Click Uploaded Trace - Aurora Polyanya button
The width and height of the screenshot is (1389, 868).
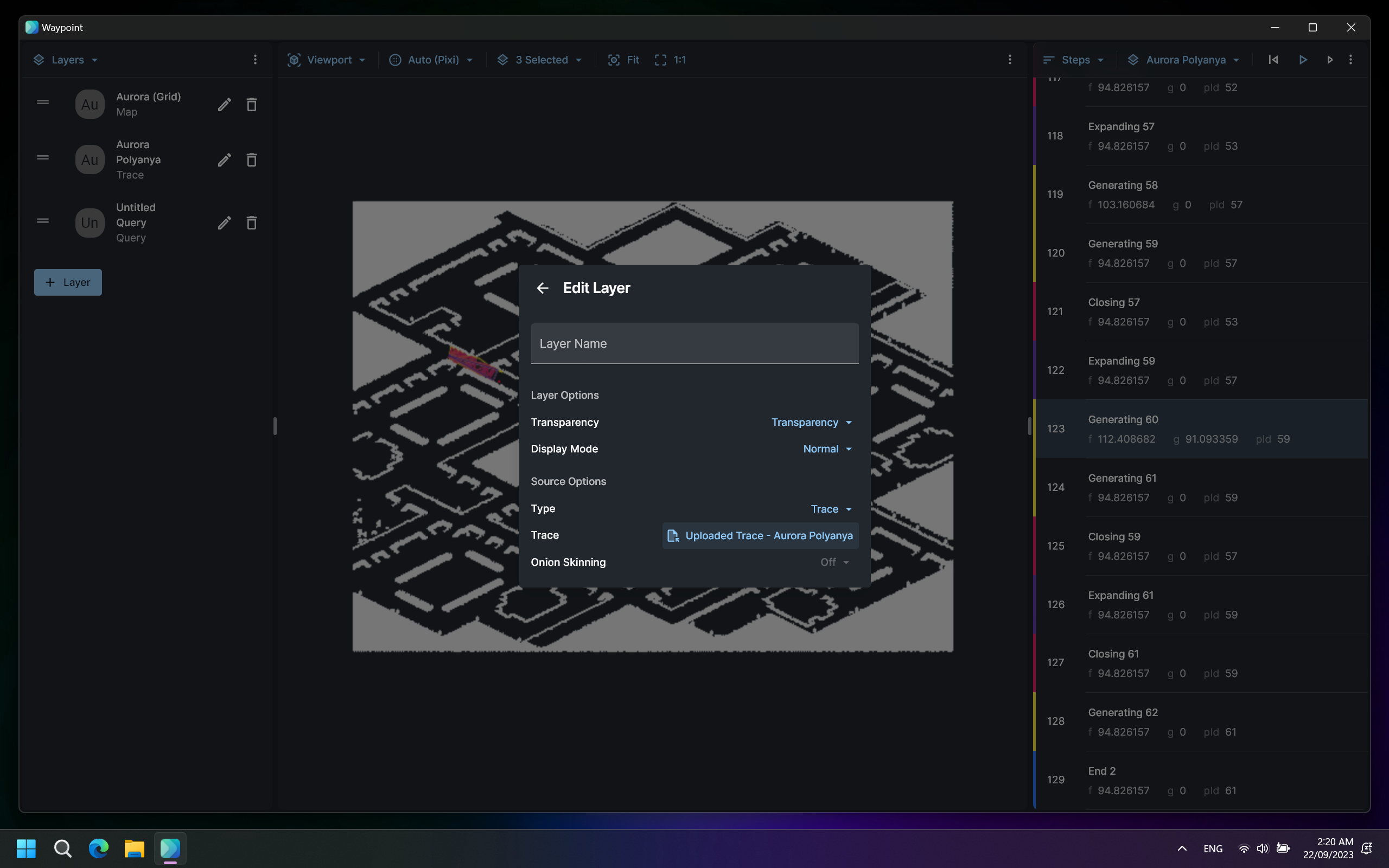pyautogui.click(x=760, y=535)
